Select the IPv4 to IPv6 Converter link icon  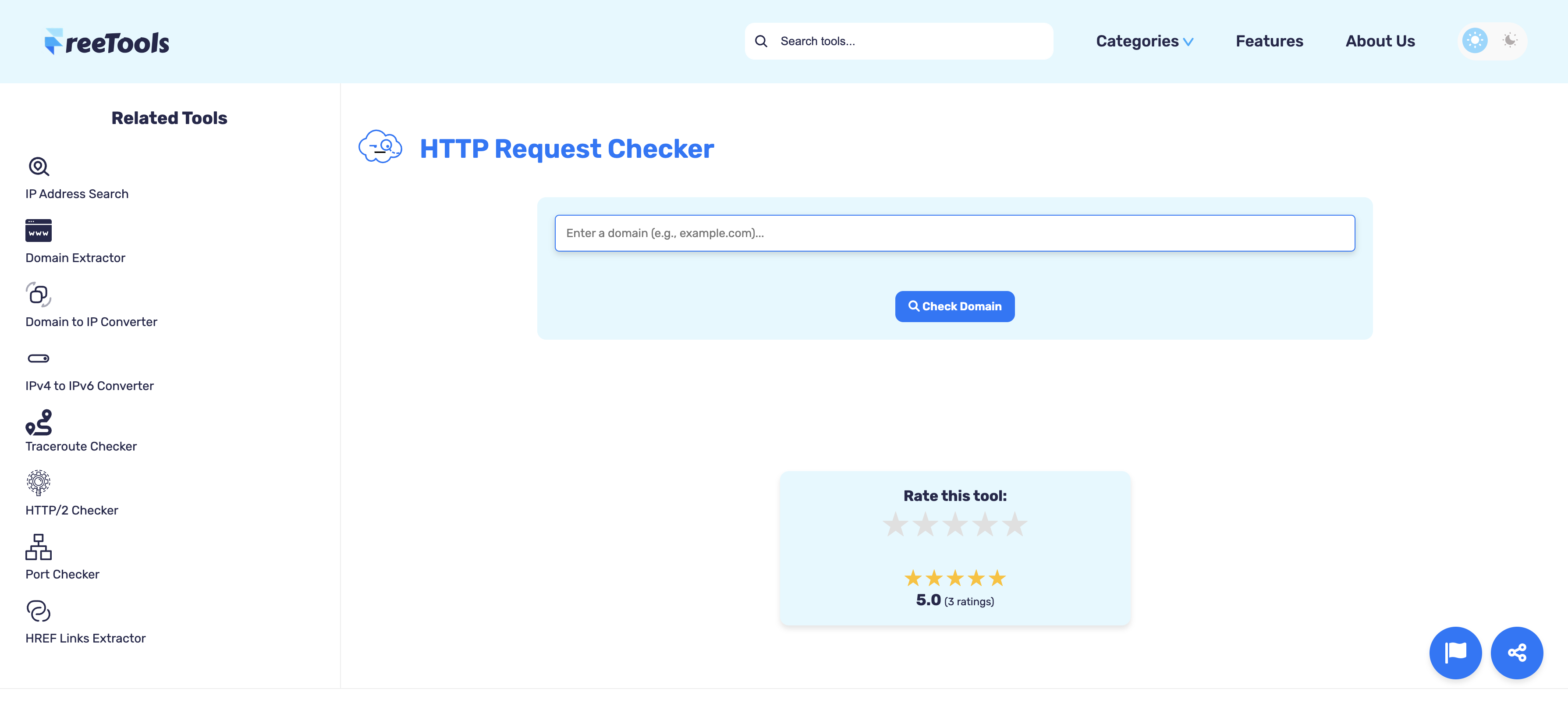[x=39, y=358]
